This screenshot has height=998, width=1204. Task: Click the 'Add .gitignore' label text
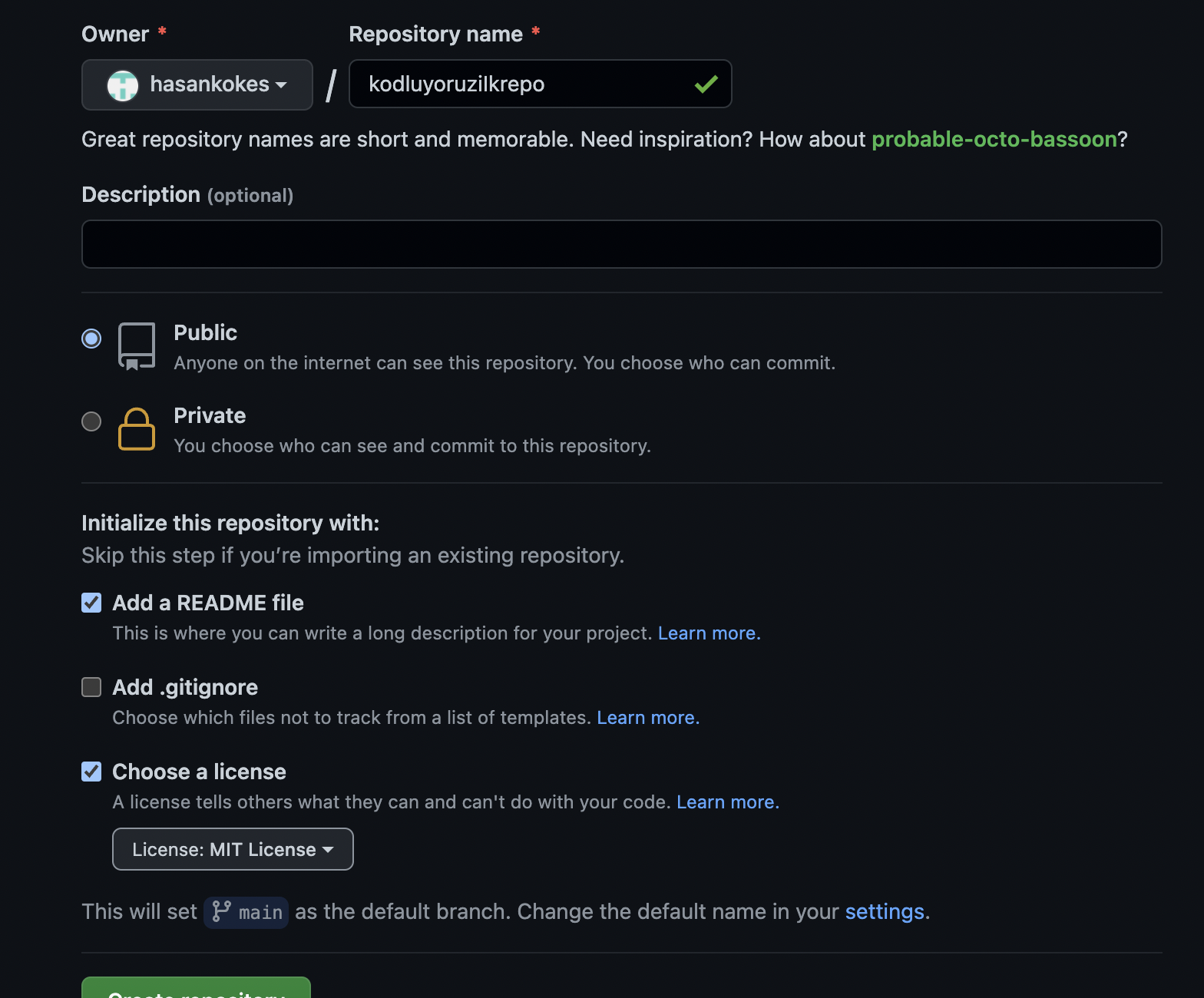(185, 687)
